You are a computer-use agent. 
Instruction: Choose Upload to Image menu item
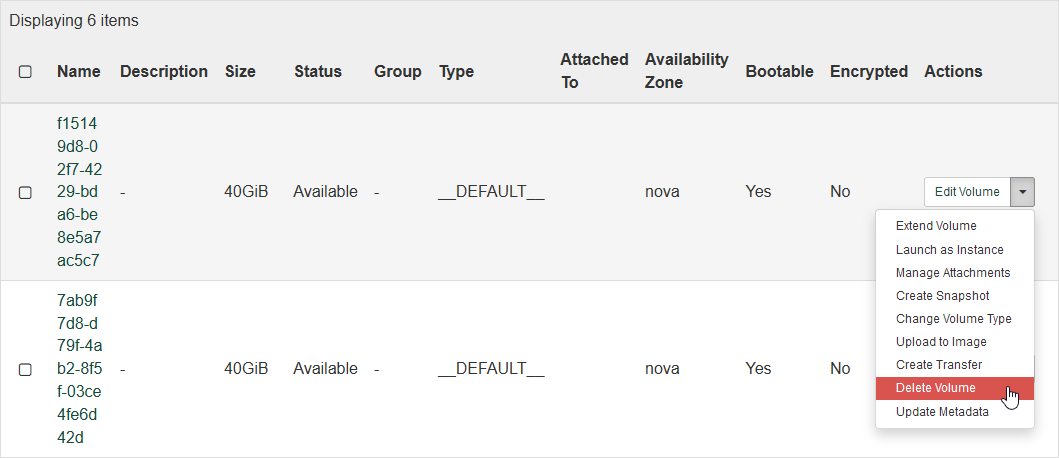941,342
